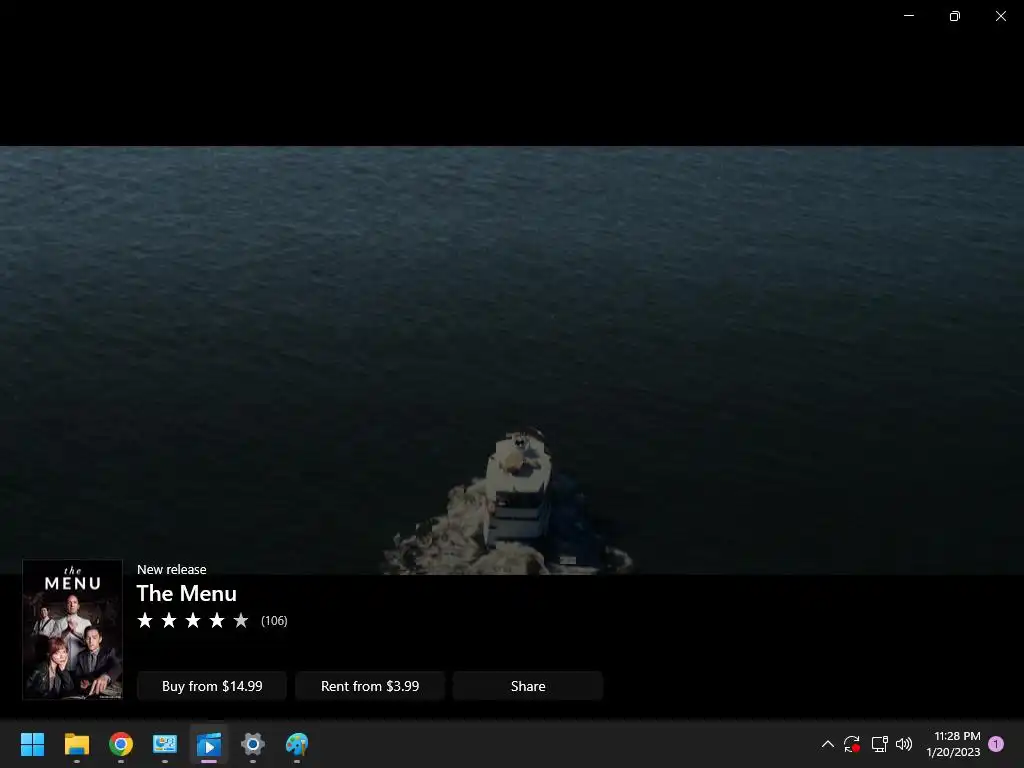This screenshot has width=1024, height=768.
Task: Expand hidden system tray icons chevron
Action: (x=827, y=744)
